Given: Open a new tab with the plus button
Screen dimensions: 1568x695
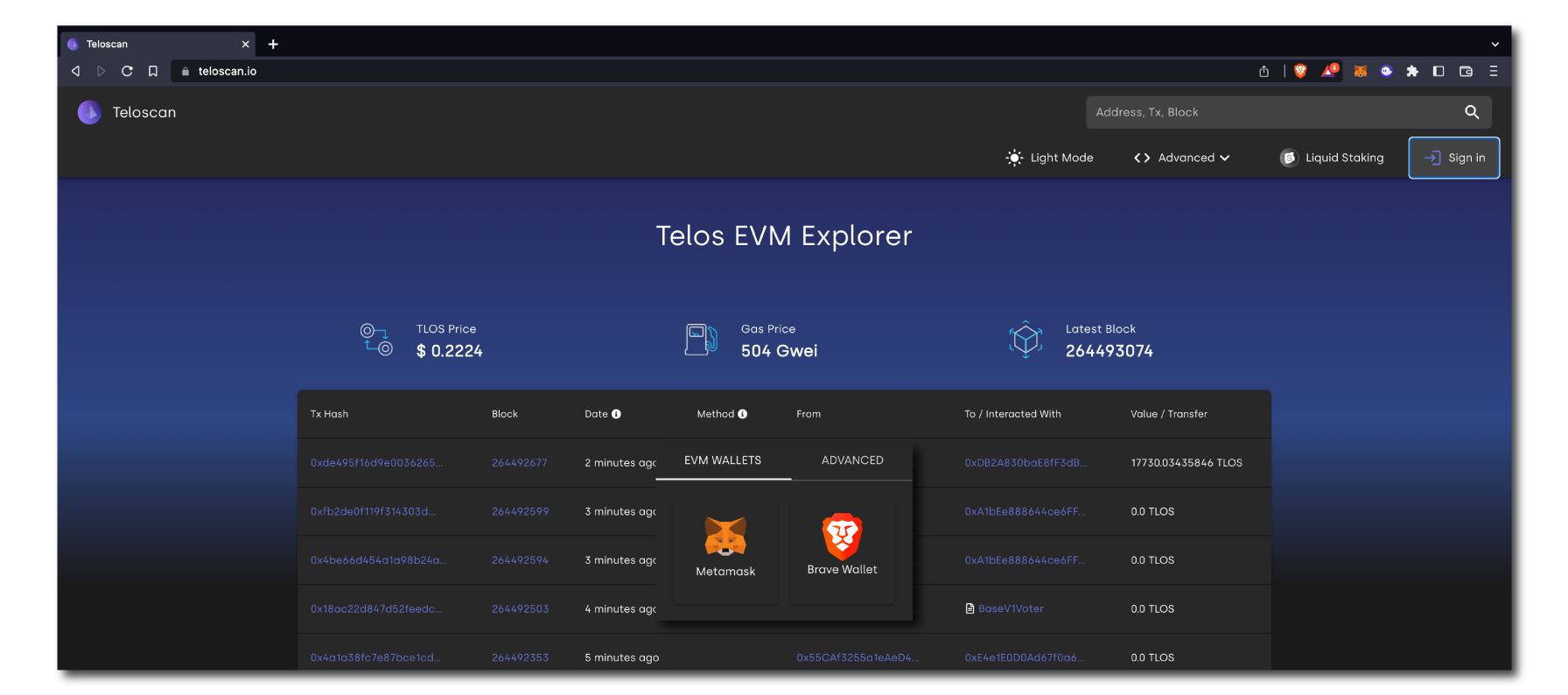Looking at the screenshot, I should click(273, 44).
